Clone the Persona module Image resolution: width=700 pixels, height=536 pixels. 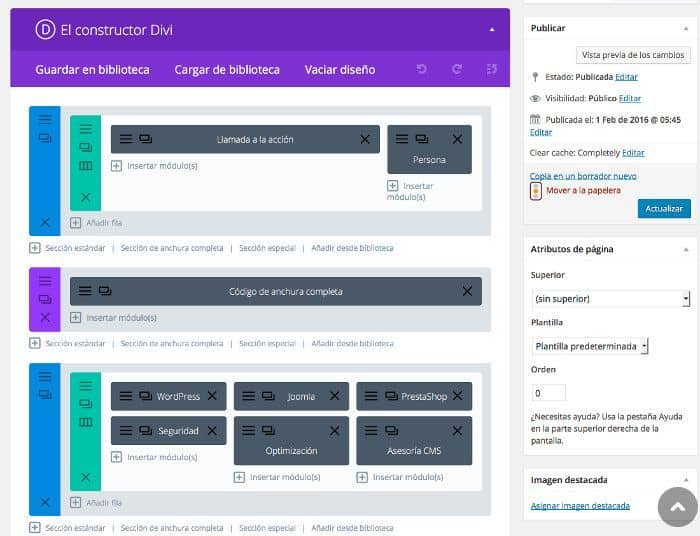(422, 139)
